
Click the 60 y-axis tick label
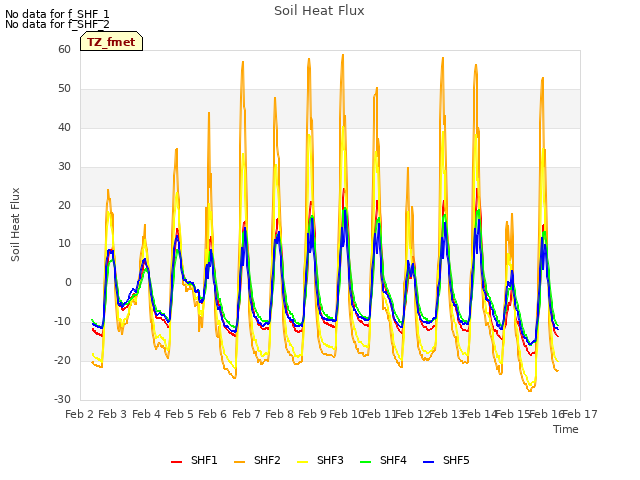click(64, 49)
